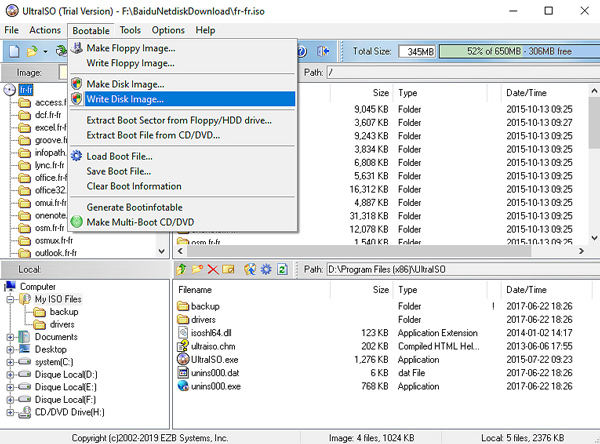The width and height of the screenshot is (600, 444).
Task: Click the red X delete icon in Local toolbar
Action: [215, 269]
